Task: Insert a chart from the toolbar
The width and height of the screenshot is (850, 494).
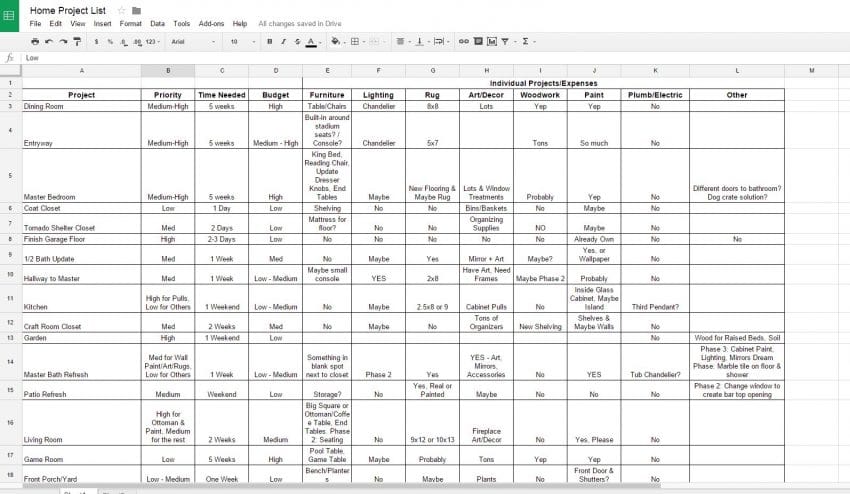Action: (x=492, y=41)
